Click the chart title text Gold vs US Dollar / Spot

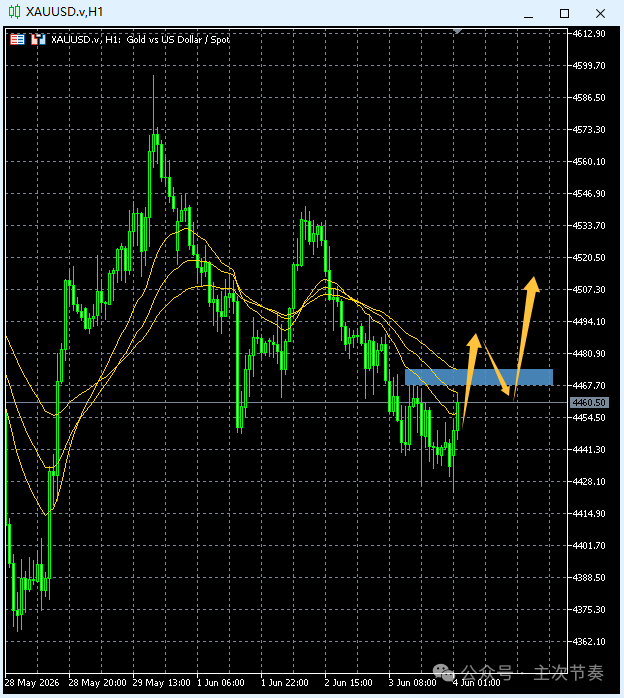coord(178,40)
